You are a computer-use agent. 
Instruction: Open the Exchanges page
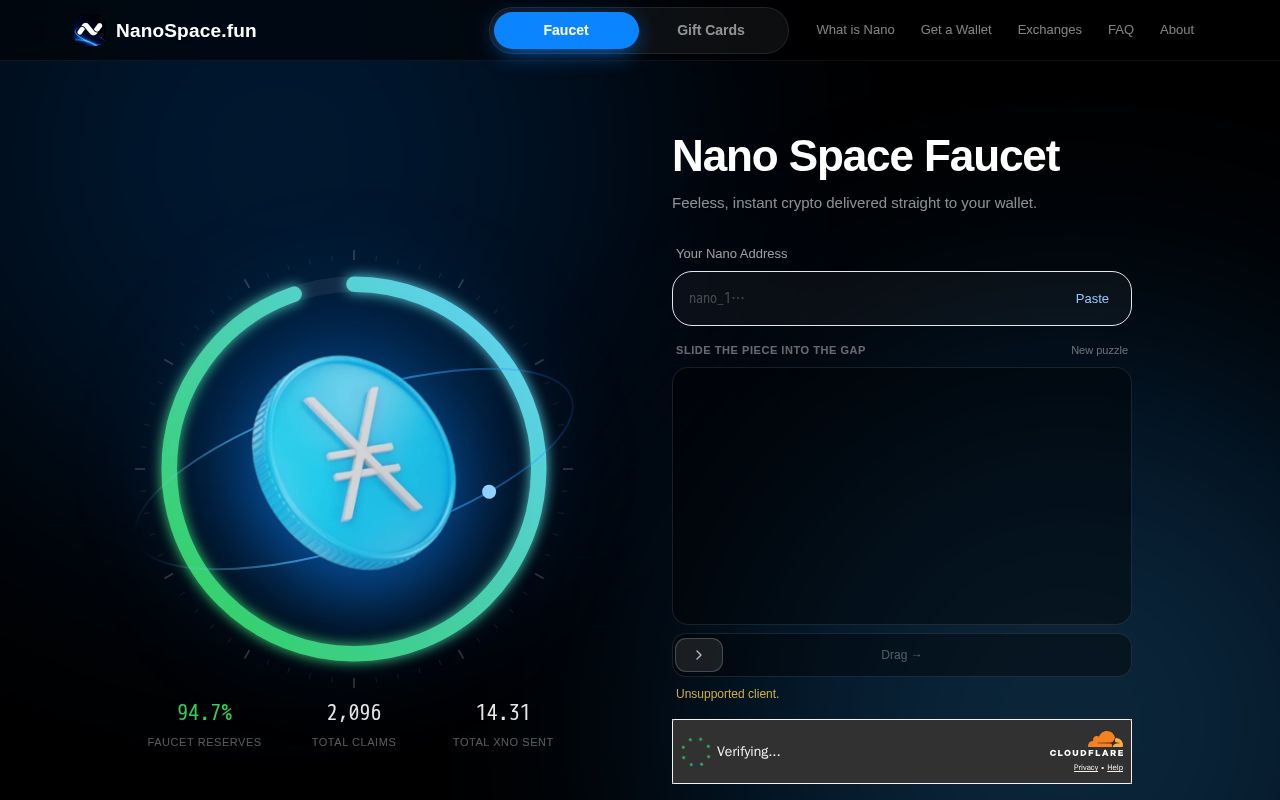tap(1049, 30)
